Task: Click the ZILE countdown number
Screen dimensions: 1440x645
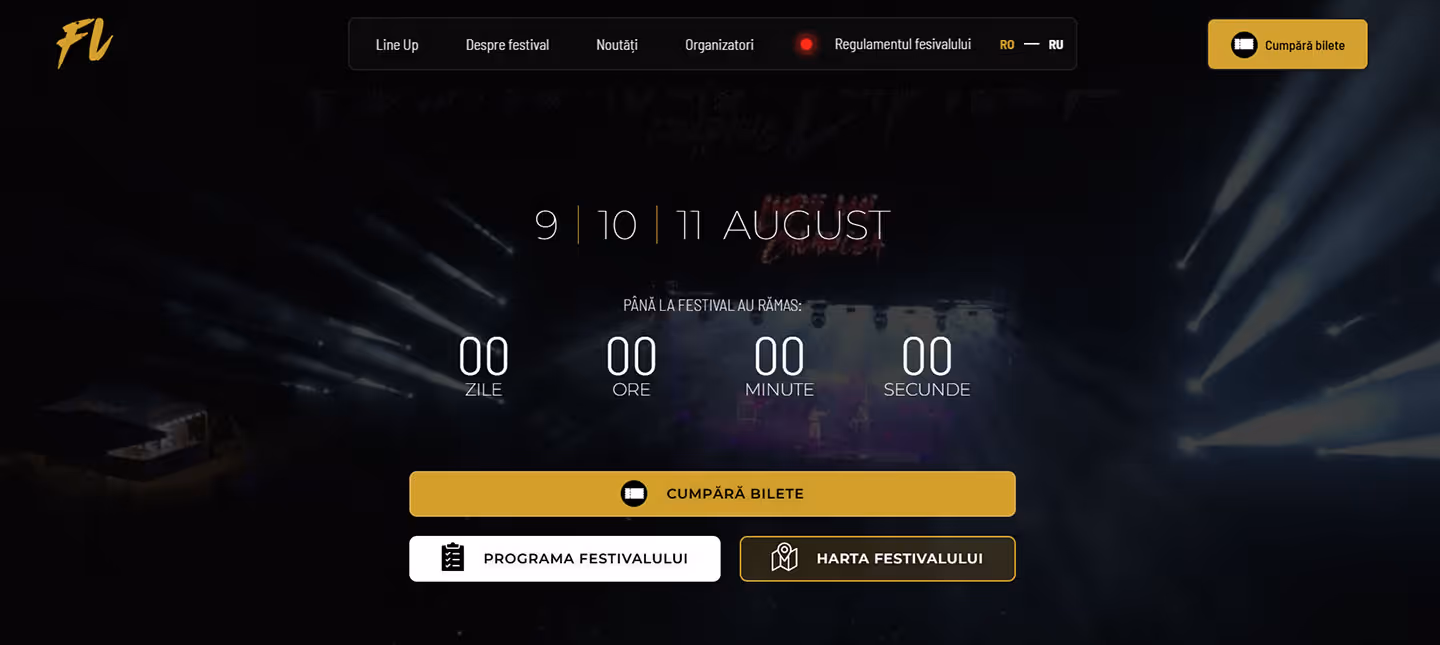Action: point(483,356)
